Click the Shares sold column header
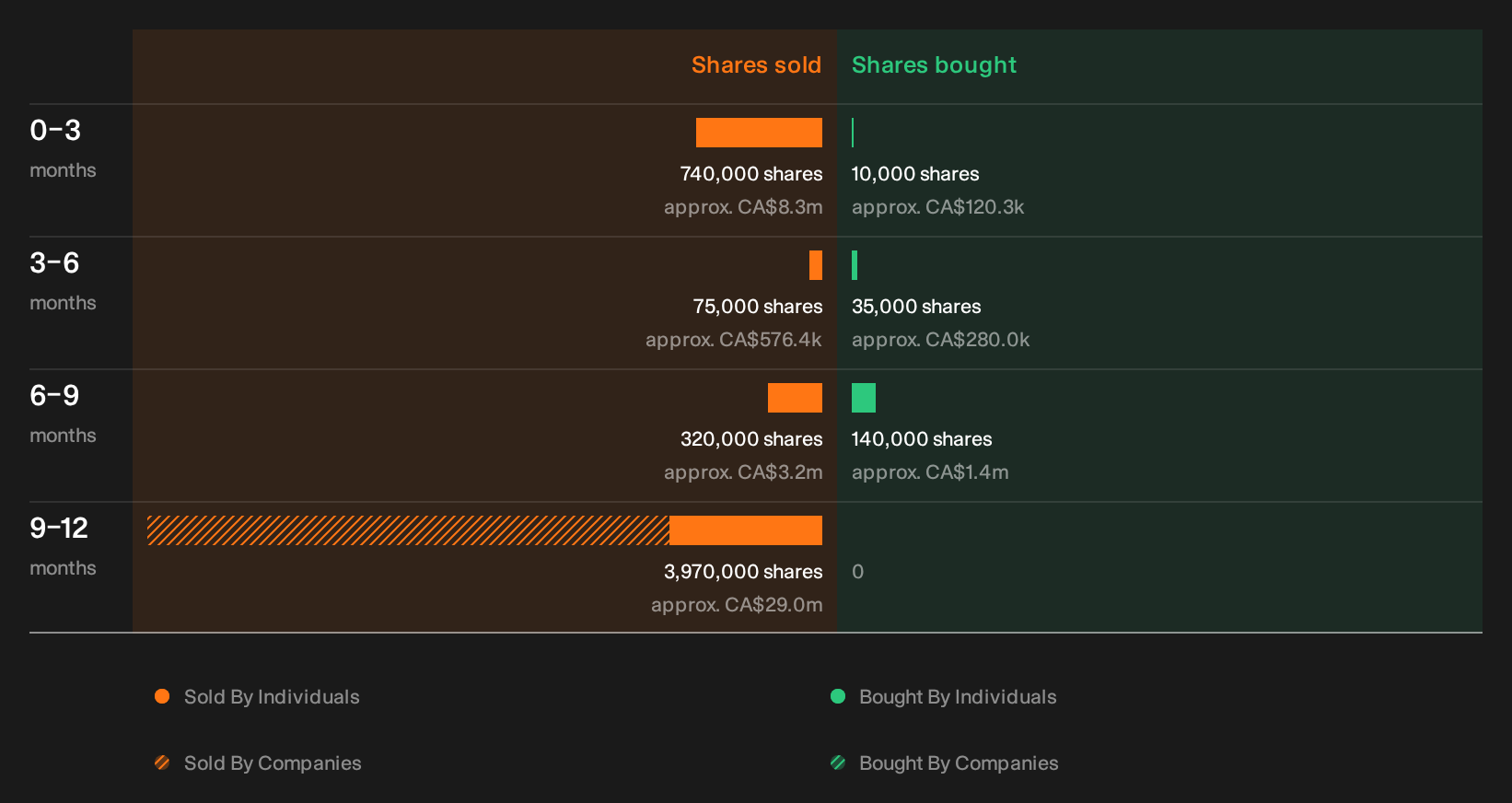1512x803 pixels. (756, 65)
